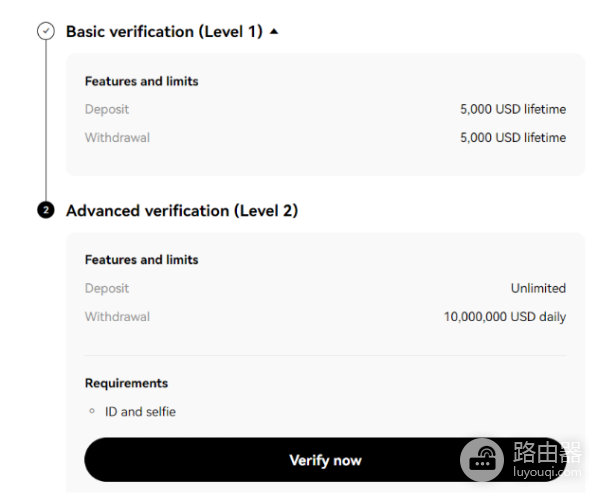Click the Level 1 withdrawal 5,000 USD value
The image size is (600, 500).
[x=512, y=138]
